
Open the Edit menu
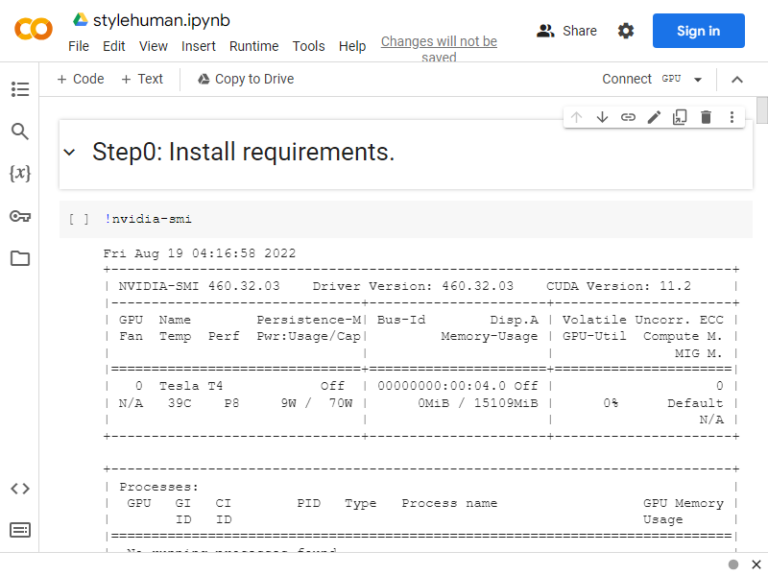coord(114,46)
